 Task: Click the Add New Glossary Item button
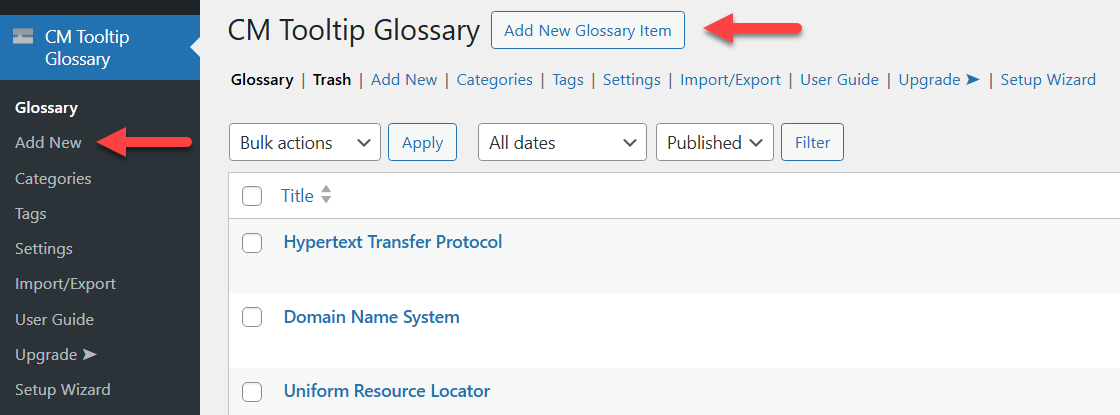[x=588, y=31]
